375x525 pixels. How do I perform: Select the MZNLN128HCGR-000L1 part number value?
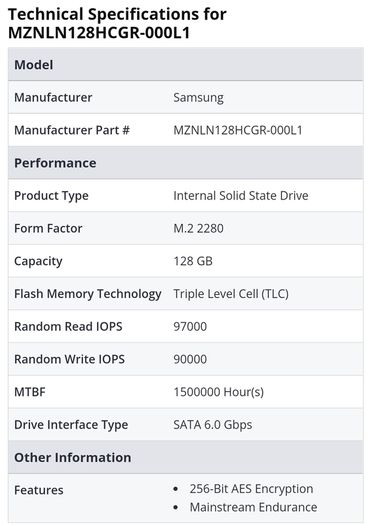pos(238,130)
